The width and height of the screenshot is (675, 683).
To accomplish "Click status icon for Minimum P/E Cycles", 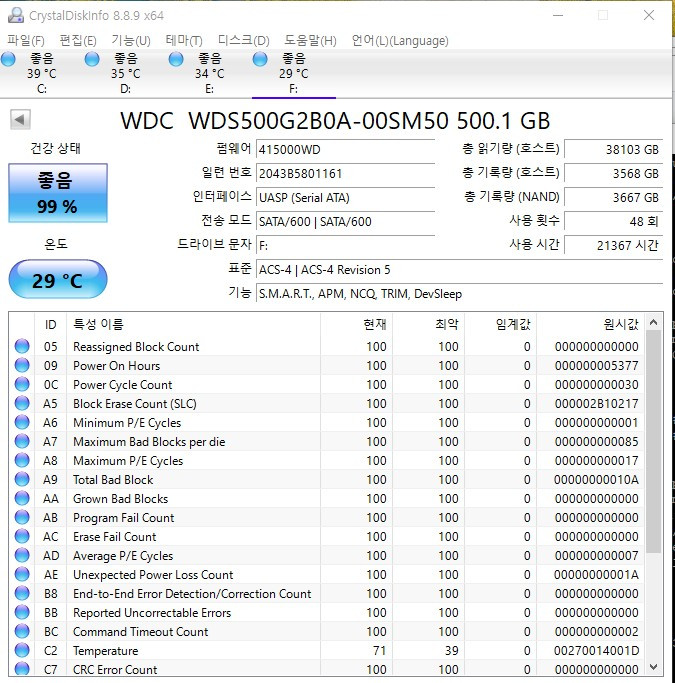I will coord(22,422).
